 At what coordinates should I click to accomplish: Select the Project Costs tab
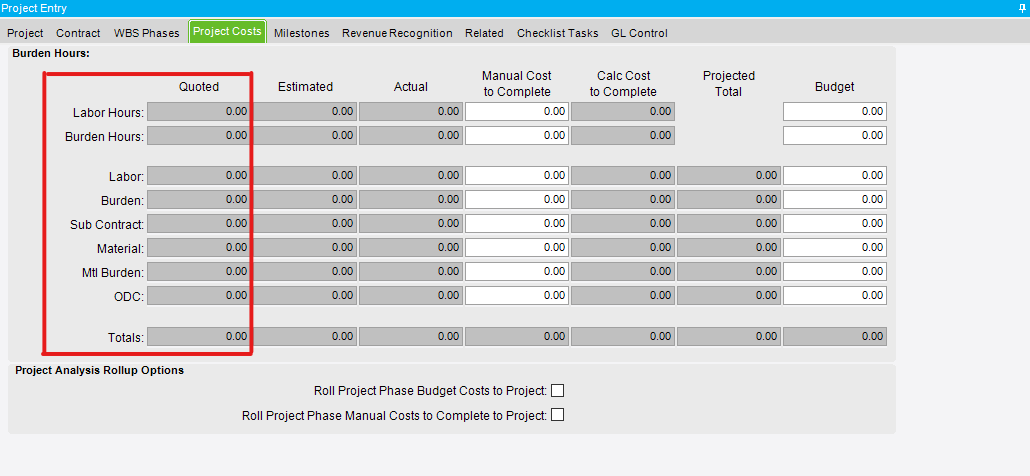click(x=227, y=32)
